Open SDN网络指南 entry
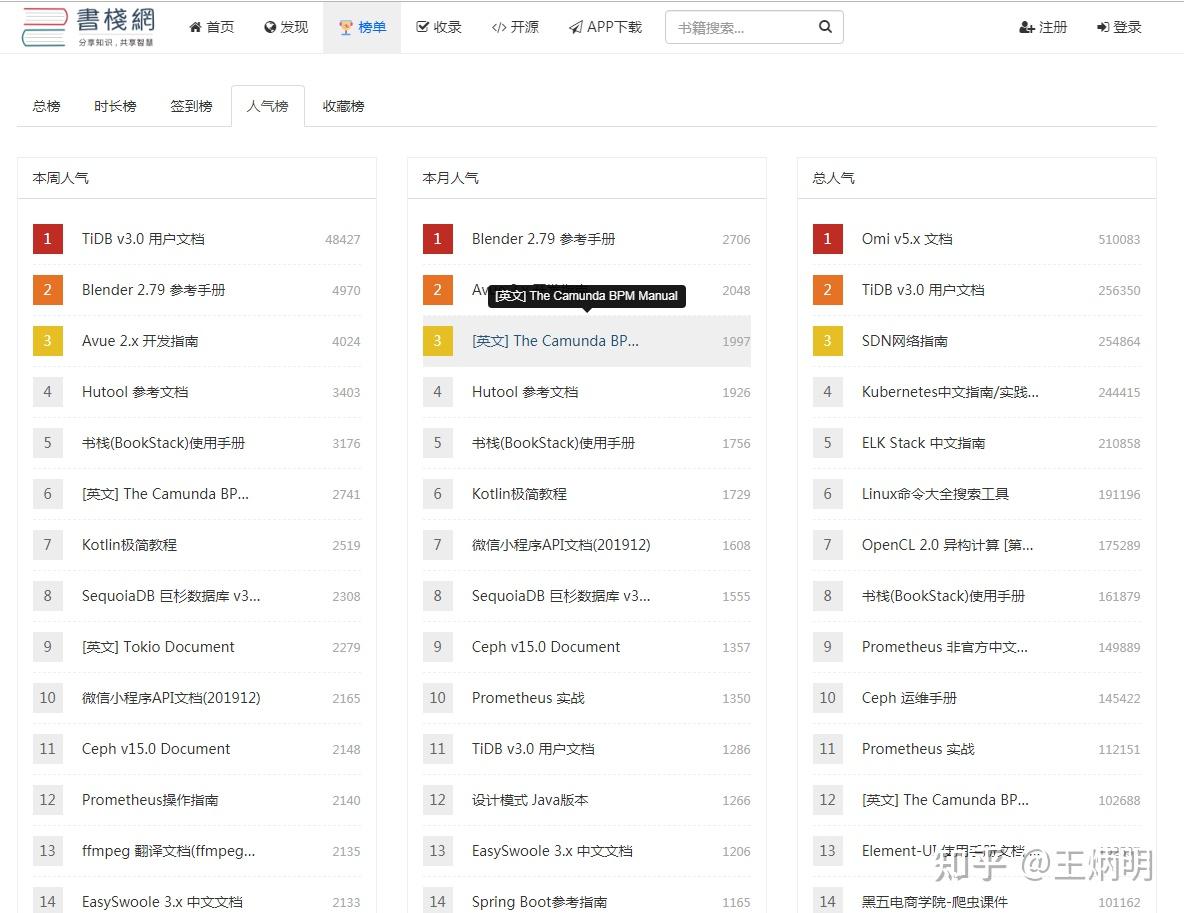 [905, 341]
